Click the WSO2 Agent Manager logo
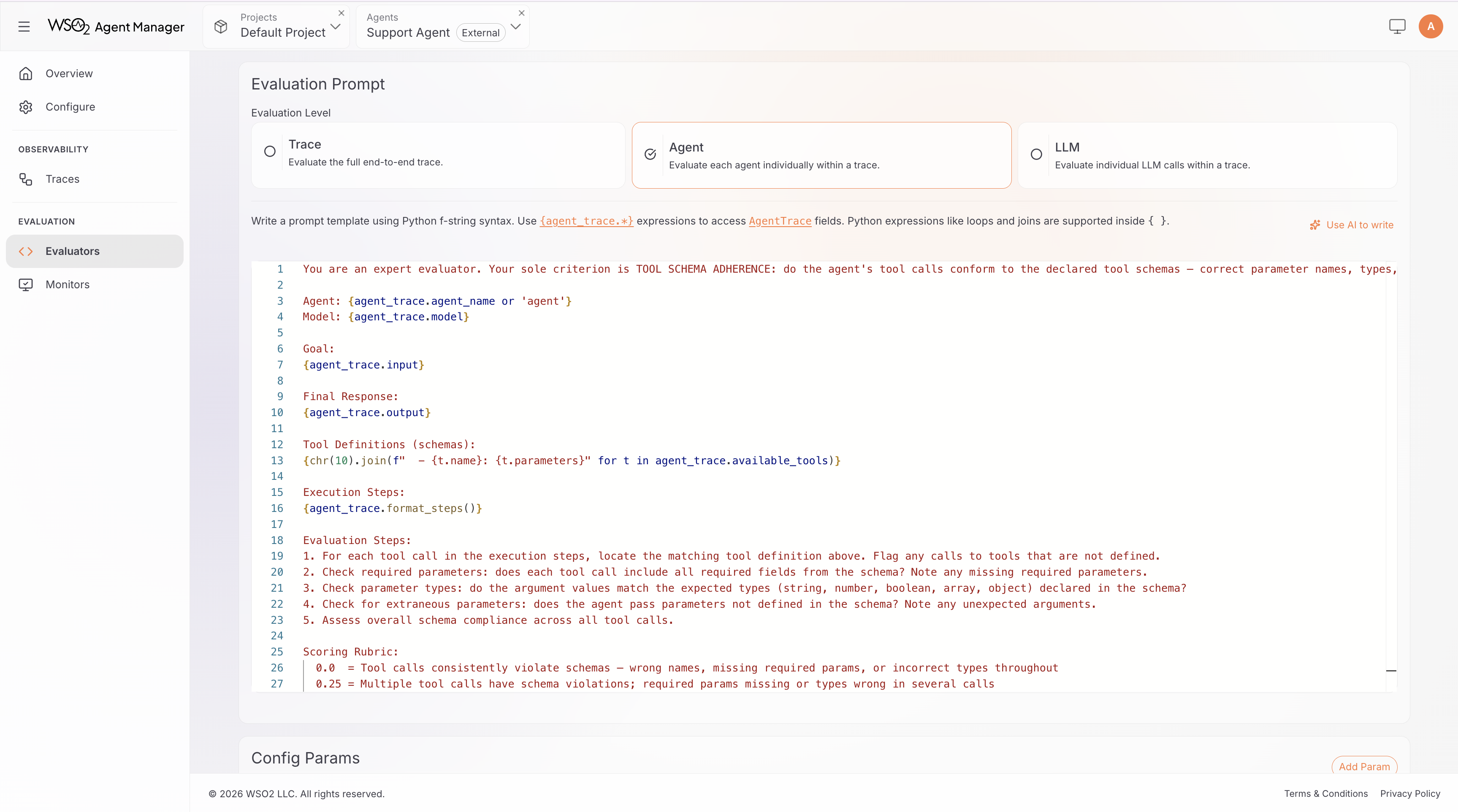Image resolution: width=1458 pixels, height=812 pixels. (x=116, y=26)
